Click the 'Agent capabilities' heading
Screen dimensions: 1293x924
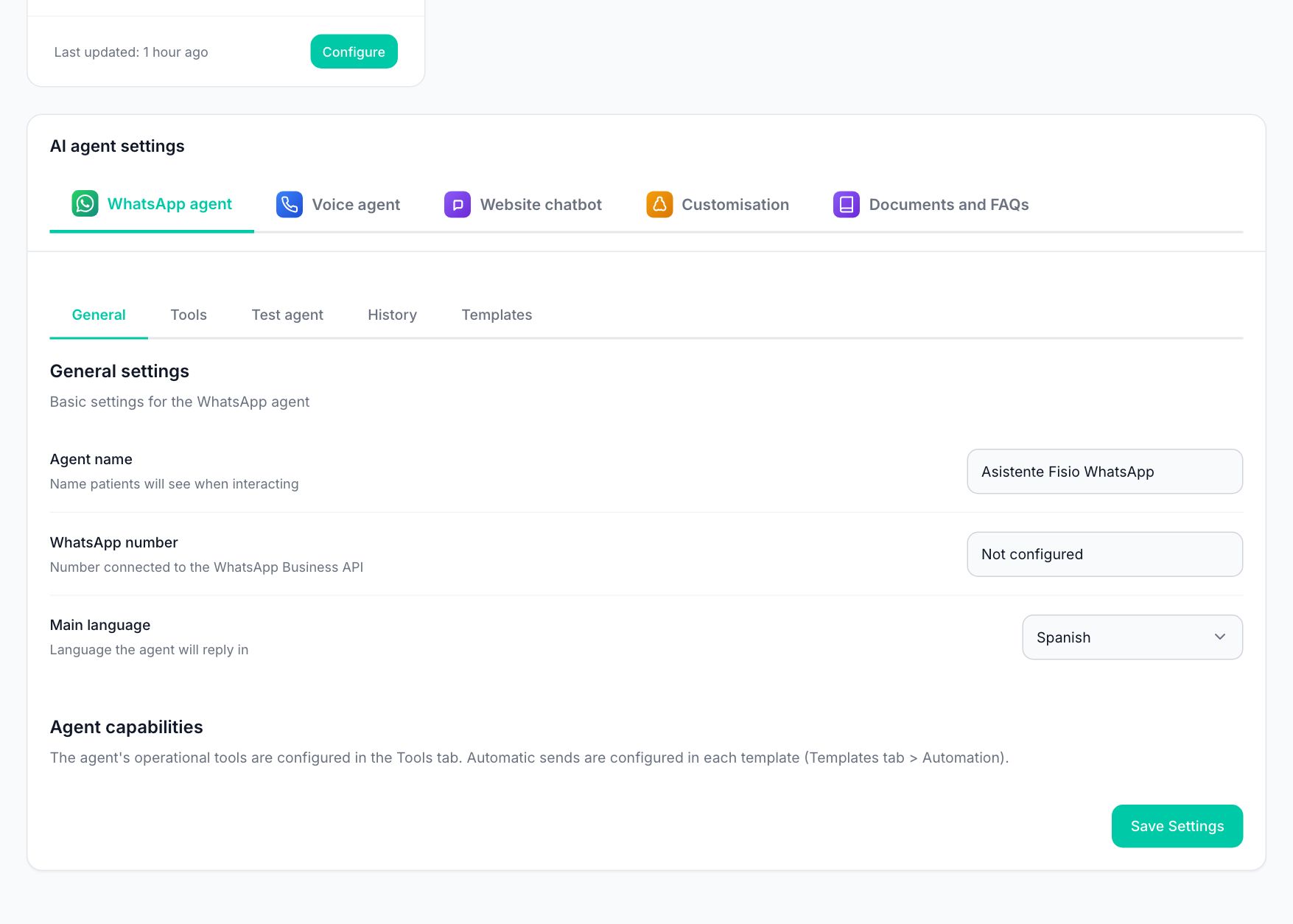coord(127,727)
